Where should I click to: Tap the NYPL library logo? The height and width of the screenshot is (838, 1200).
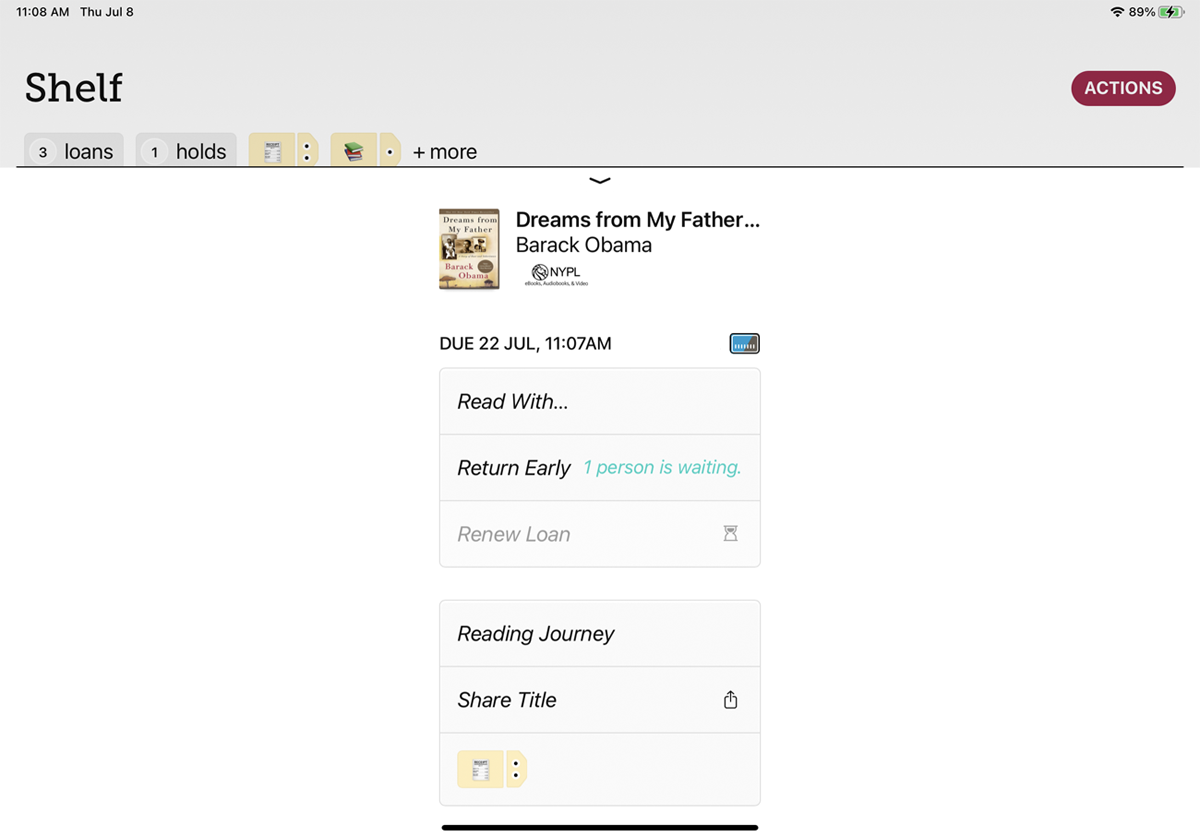558,275
